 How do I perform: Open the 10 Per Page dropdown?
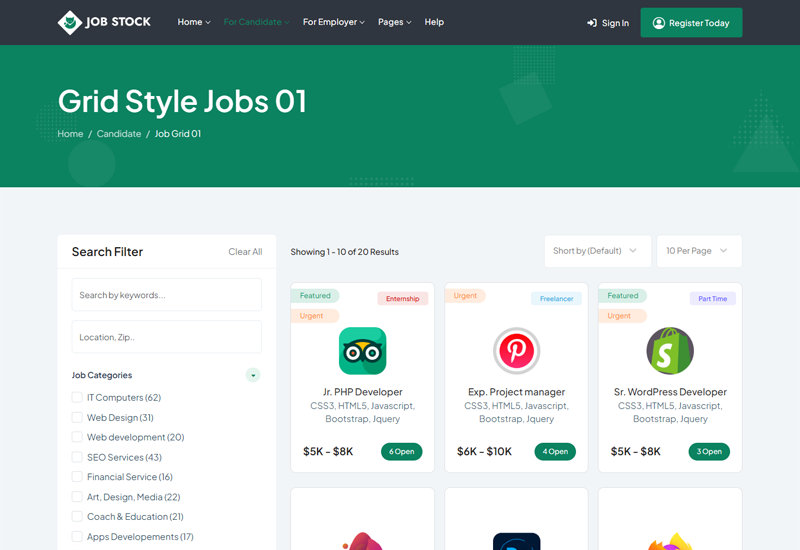tap(699, 251)
